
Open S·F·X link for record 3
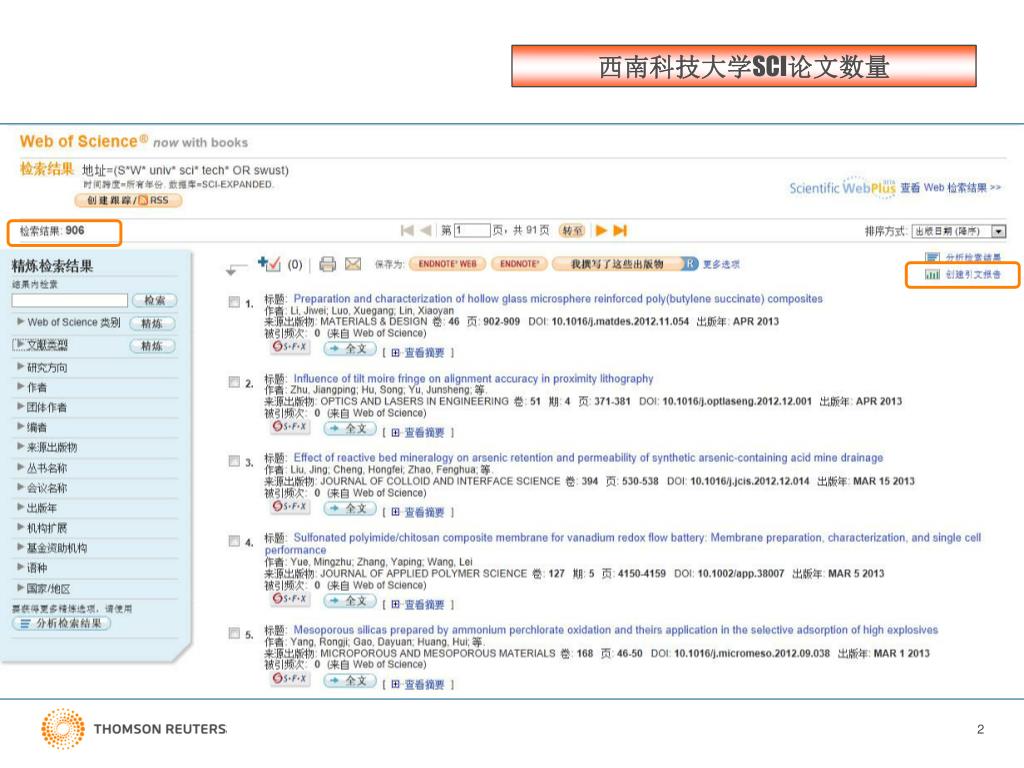290,506
